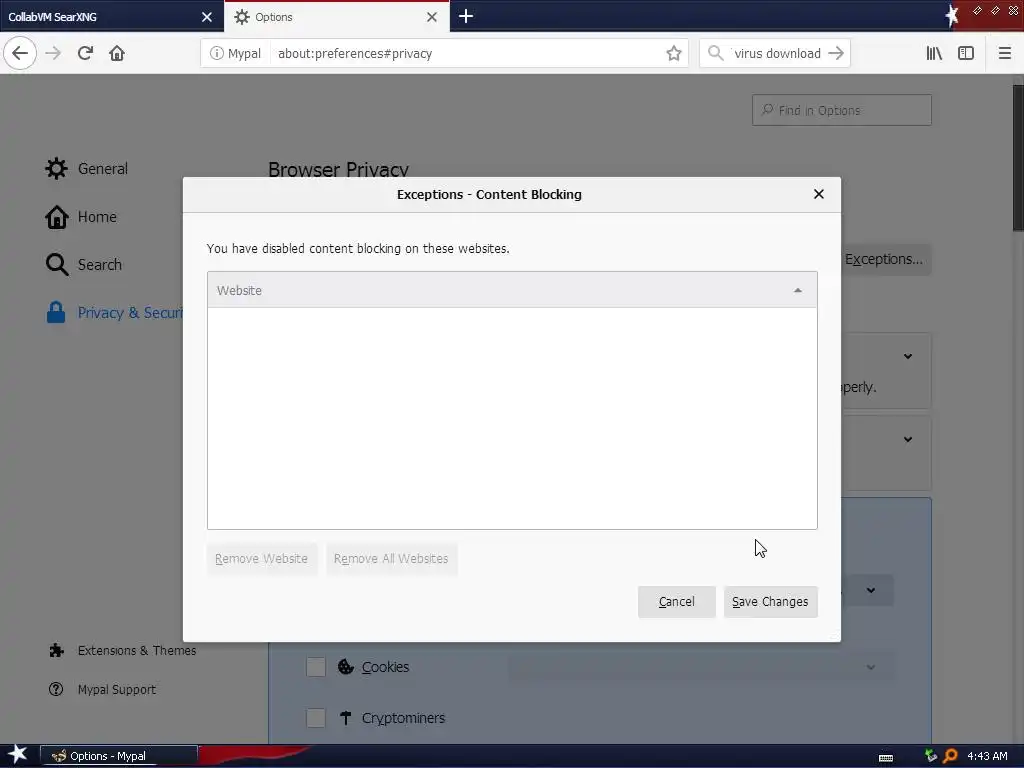Open Search settings in sidebar
The width and height of the screenshot is (1024, 768).
click(x=84, y=264)
